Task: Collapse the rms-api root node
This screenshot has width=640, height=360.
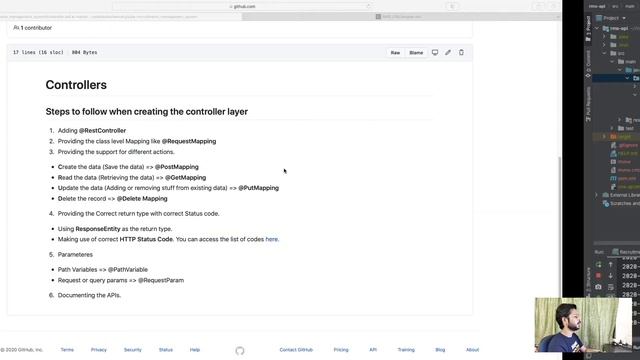Action: pyautogui.click(x=598, y=28)
